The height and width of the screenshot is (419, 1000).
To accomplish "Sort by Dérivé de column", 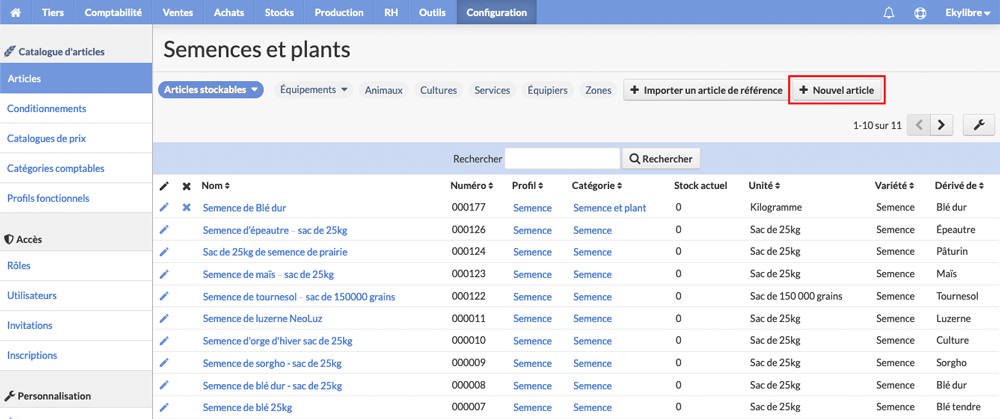I will [960, 186].
